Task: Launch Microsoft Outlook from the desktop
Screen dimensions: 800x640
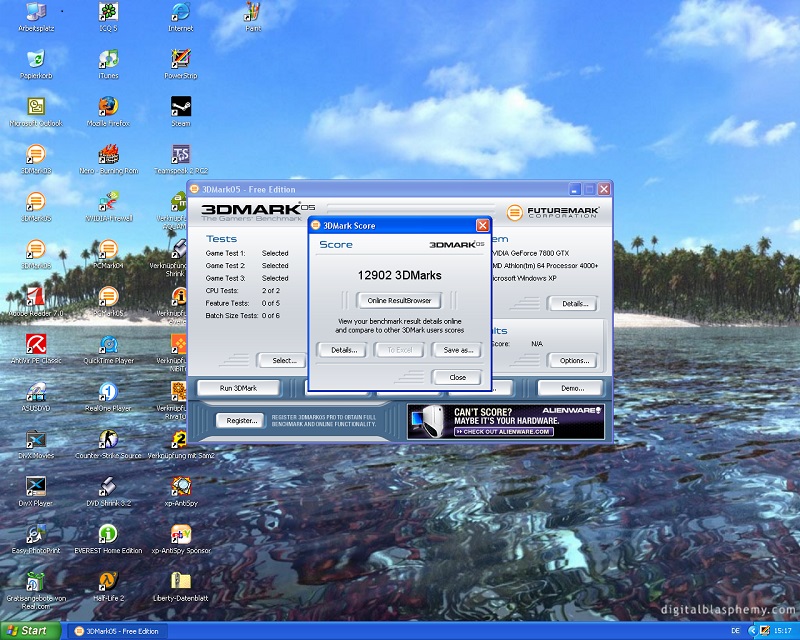Action: pos(36,112)
